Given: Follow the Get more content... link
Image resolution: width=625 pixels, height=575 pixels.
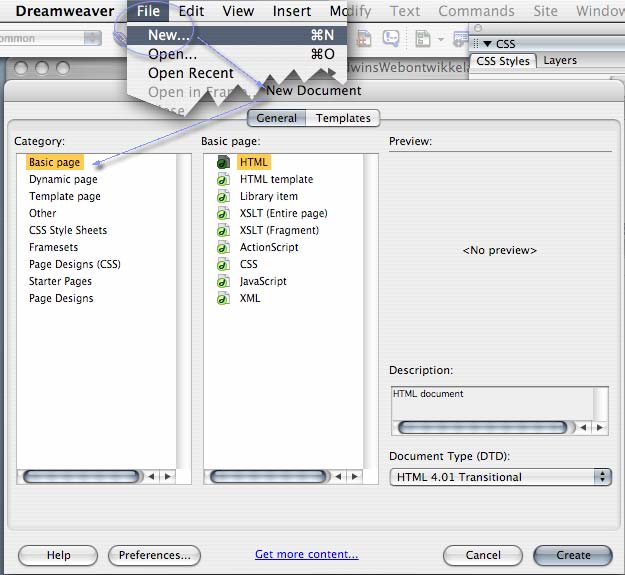Looking at the screenshot, I should click(x=307, y=554).
